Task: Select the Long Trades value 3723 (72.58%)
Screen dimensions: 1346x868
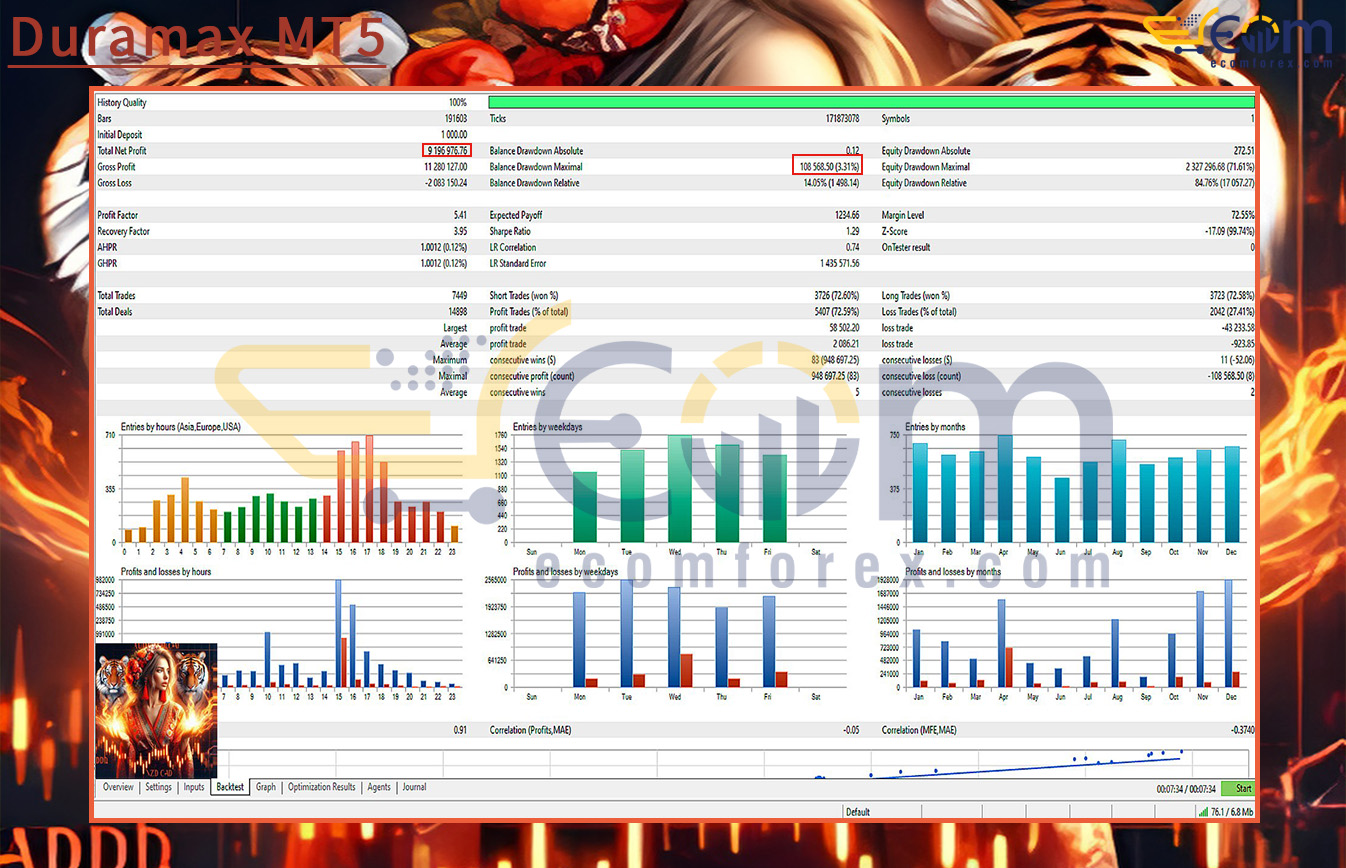Action: [x=1231, y=295]
